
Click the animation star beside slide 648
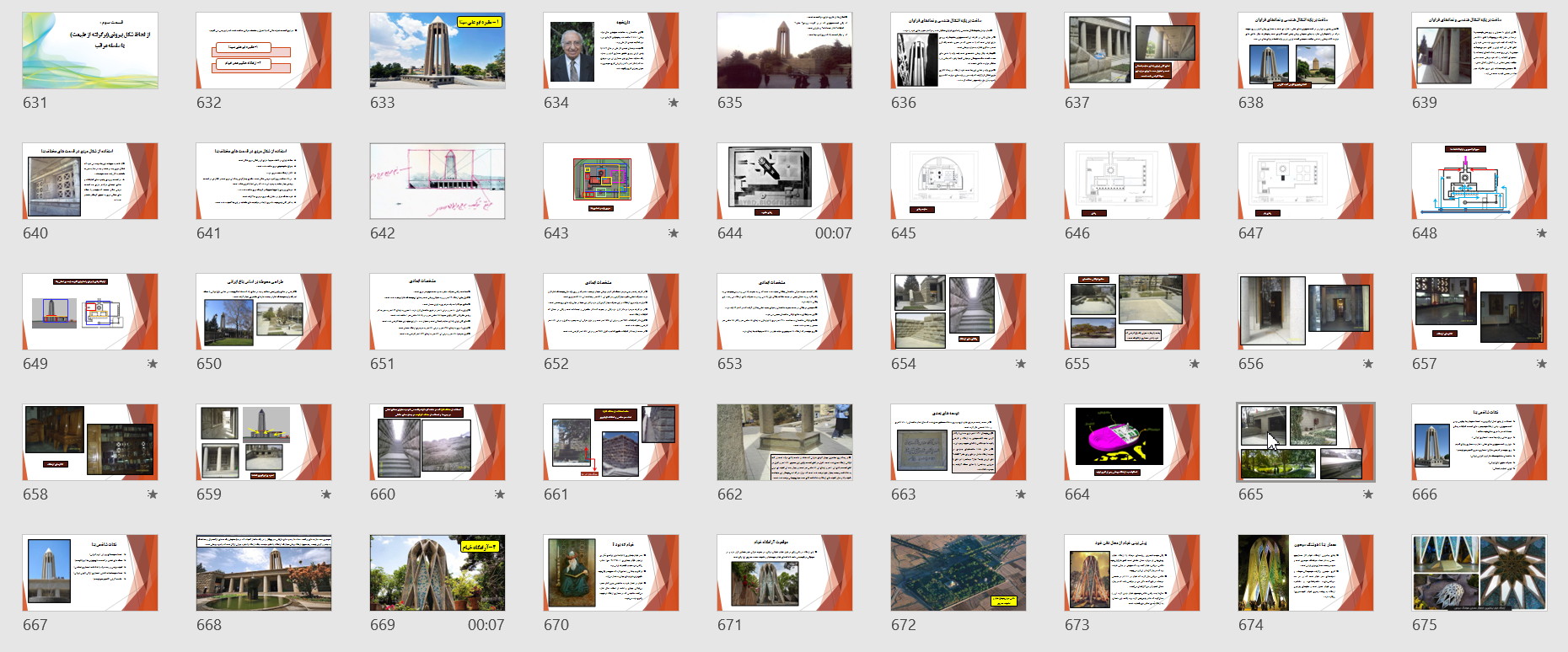[x=1541, y=233]
